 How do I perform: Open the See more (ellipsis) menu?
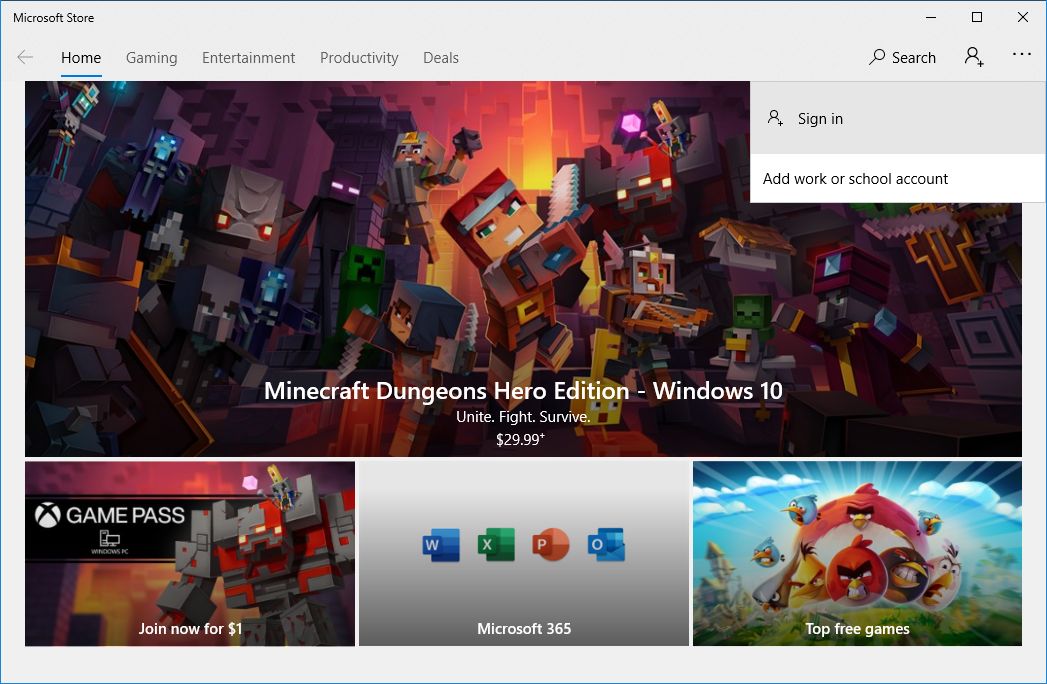click(x=1021, y=55)
